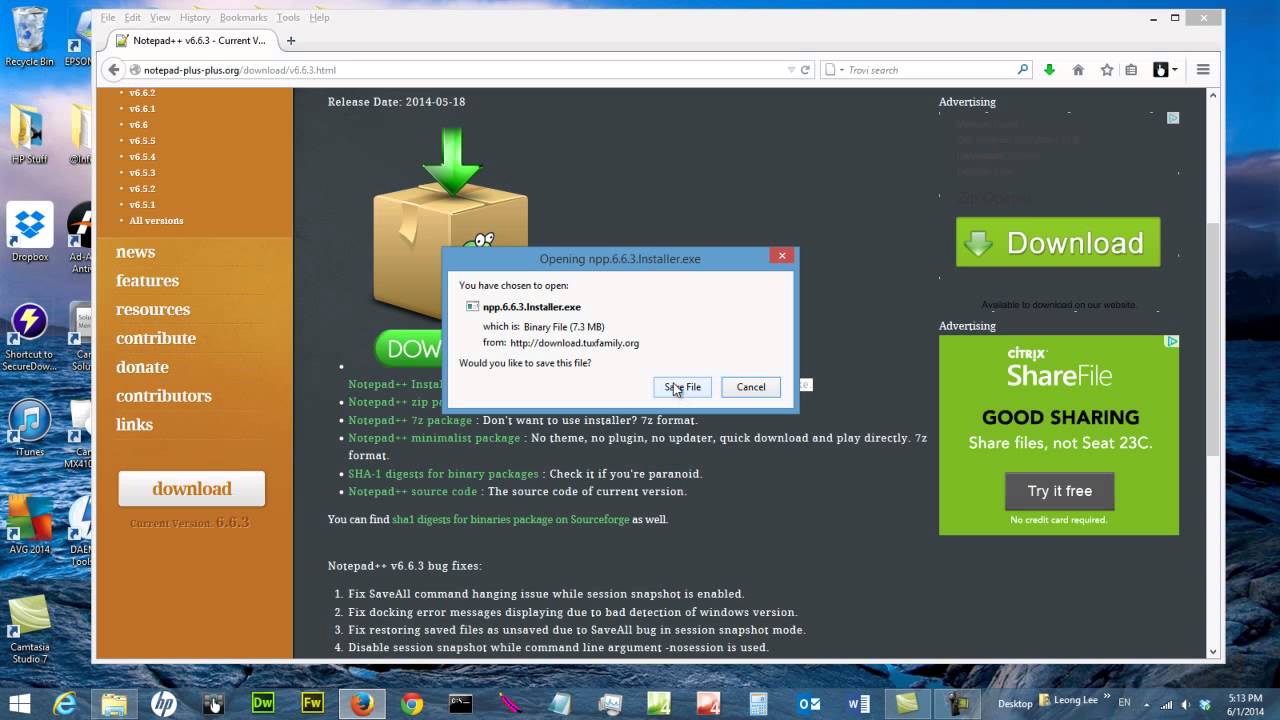Viewport: 1280px width, 720px height.
Task: Bookmark this page with the star icon
Action: coord(1107,70)
